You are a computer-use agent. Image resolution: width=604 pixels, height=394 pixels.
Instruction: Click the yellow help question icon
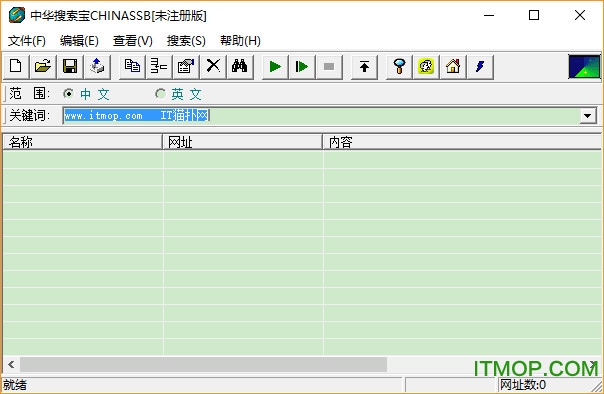[x=426, y=67]
